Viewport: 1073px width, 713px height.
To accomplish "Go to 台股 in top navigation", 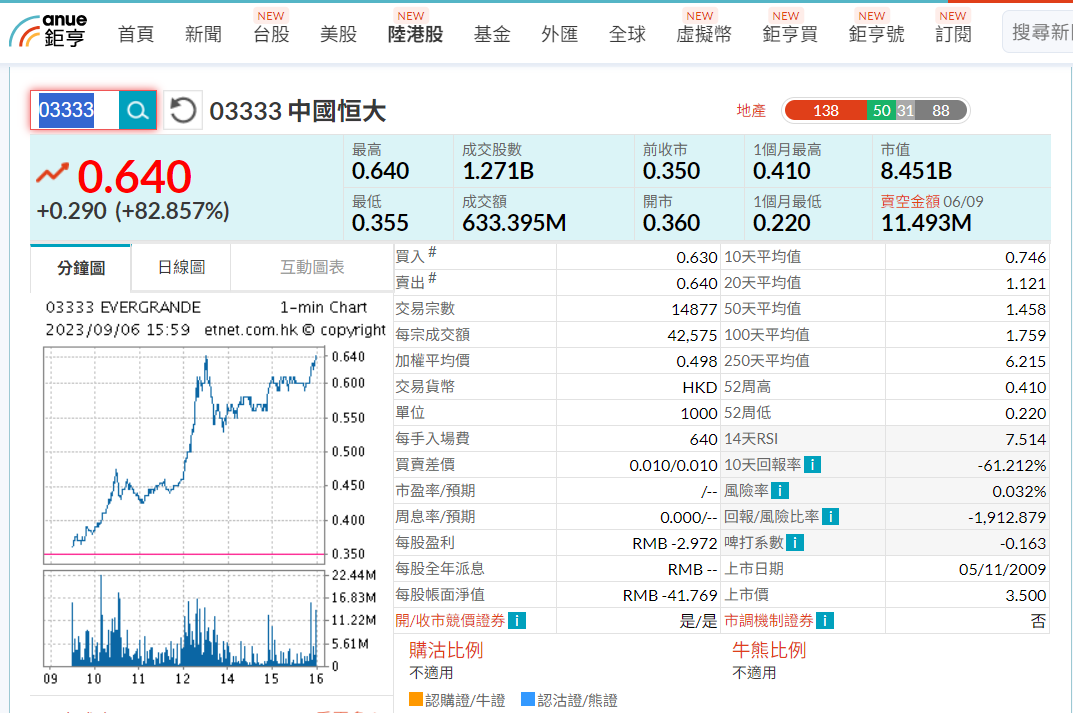I will (x=271, y=34).
